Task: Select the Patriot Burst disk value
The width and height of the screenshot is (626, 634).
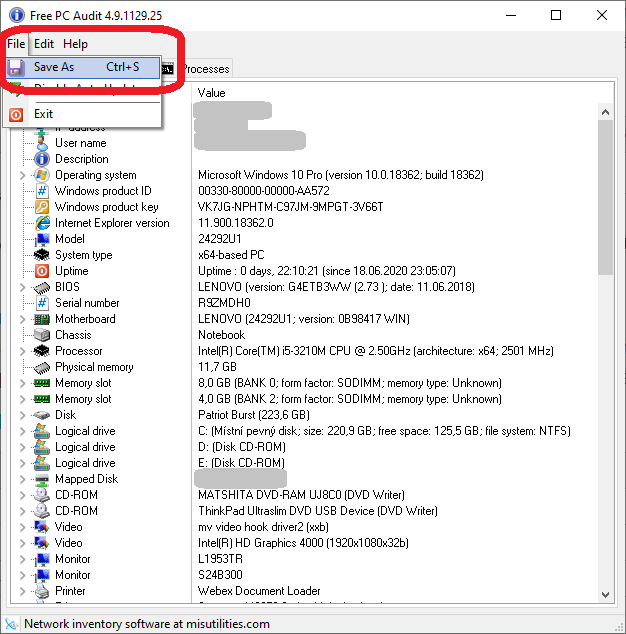Action: (x=254, y=415)
